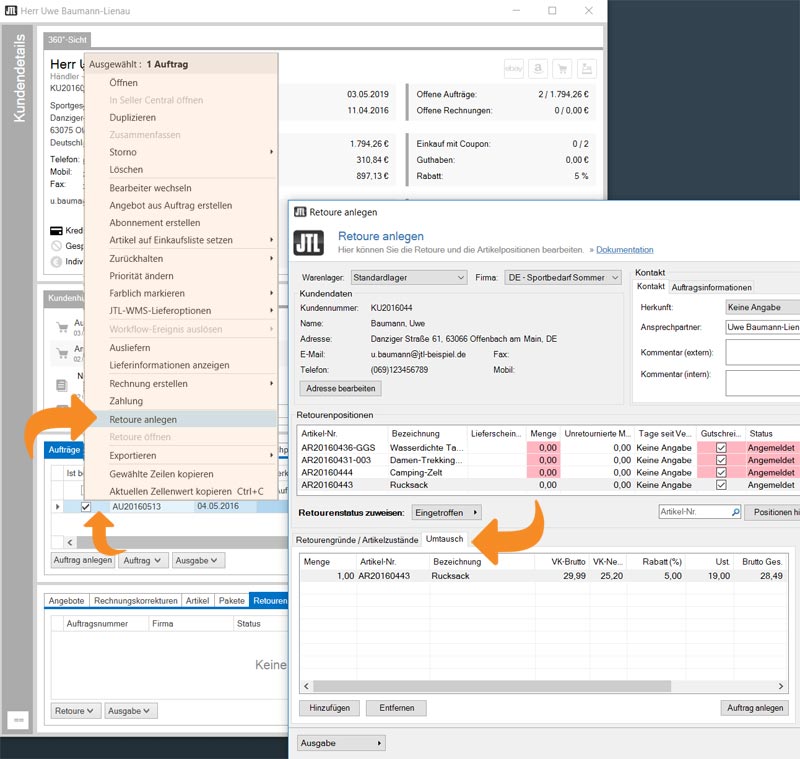The width and height of the screenshot is (800, 759).
Task: Open the Warenlager dropdown
Action: (409, 277)
